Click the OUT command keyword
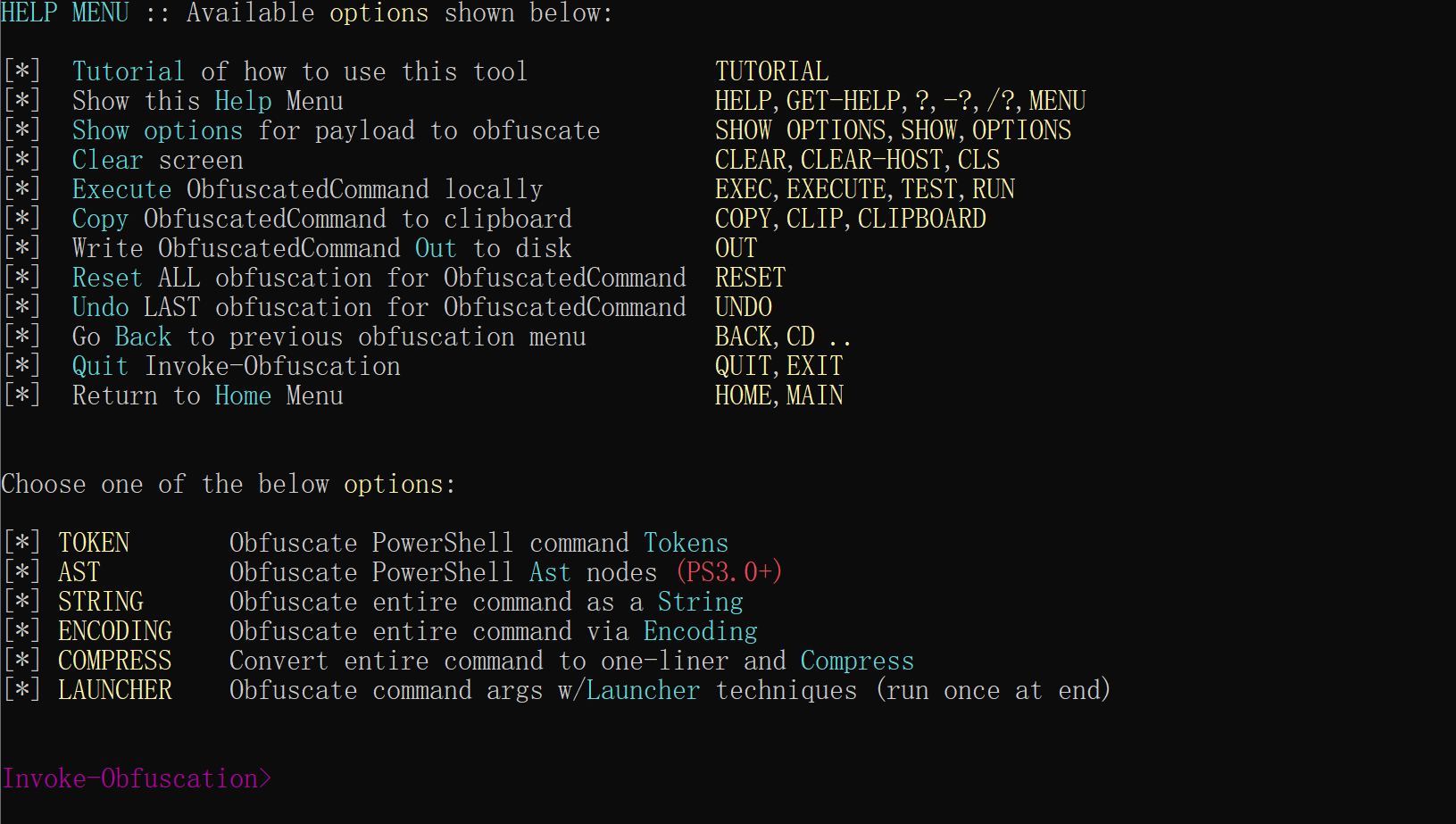This screenshot has height=824, width=1456. click(x=736, y=248)
